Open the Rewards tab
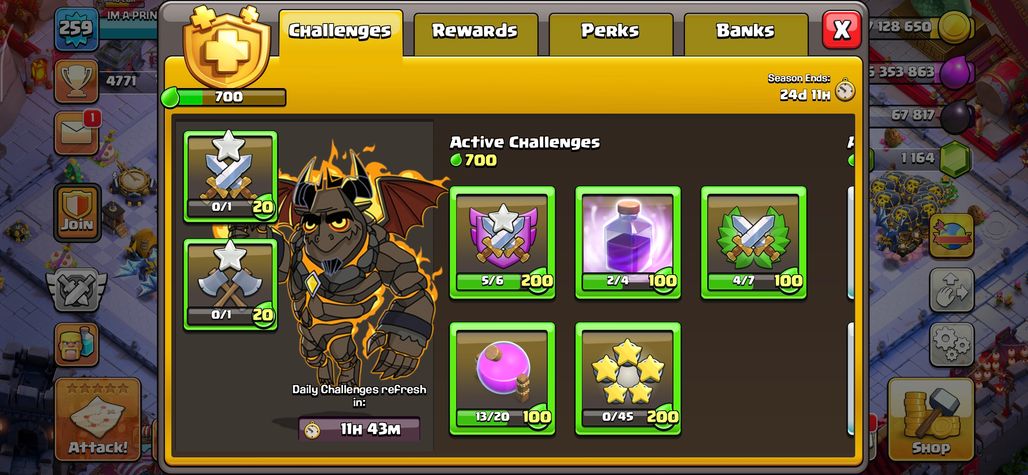This screenshot has width=1028, height=475. [475, 33]
